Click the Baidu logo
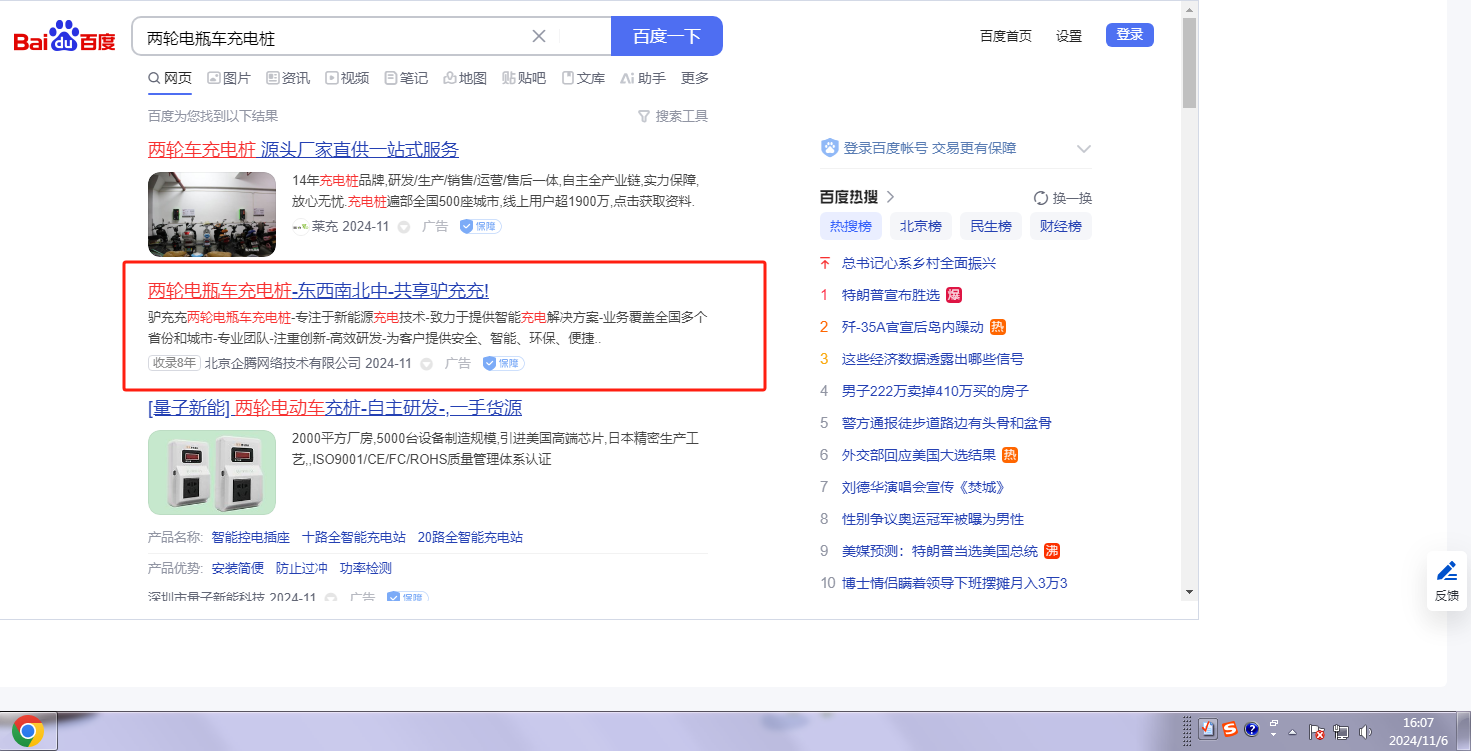The image size is (1471, 751). [64, 37]
